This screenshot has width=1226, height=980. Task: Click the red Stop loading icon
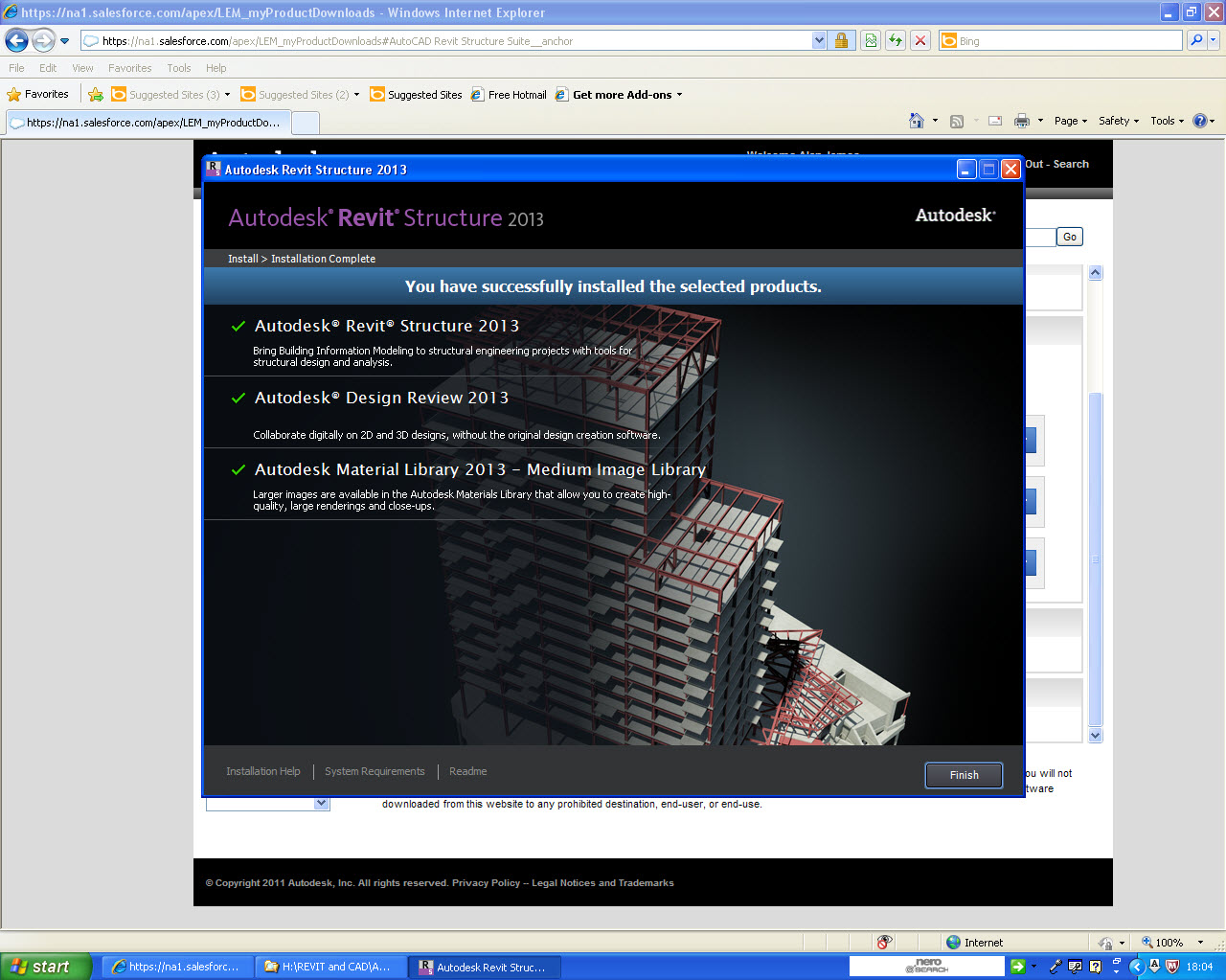(920, 40)
